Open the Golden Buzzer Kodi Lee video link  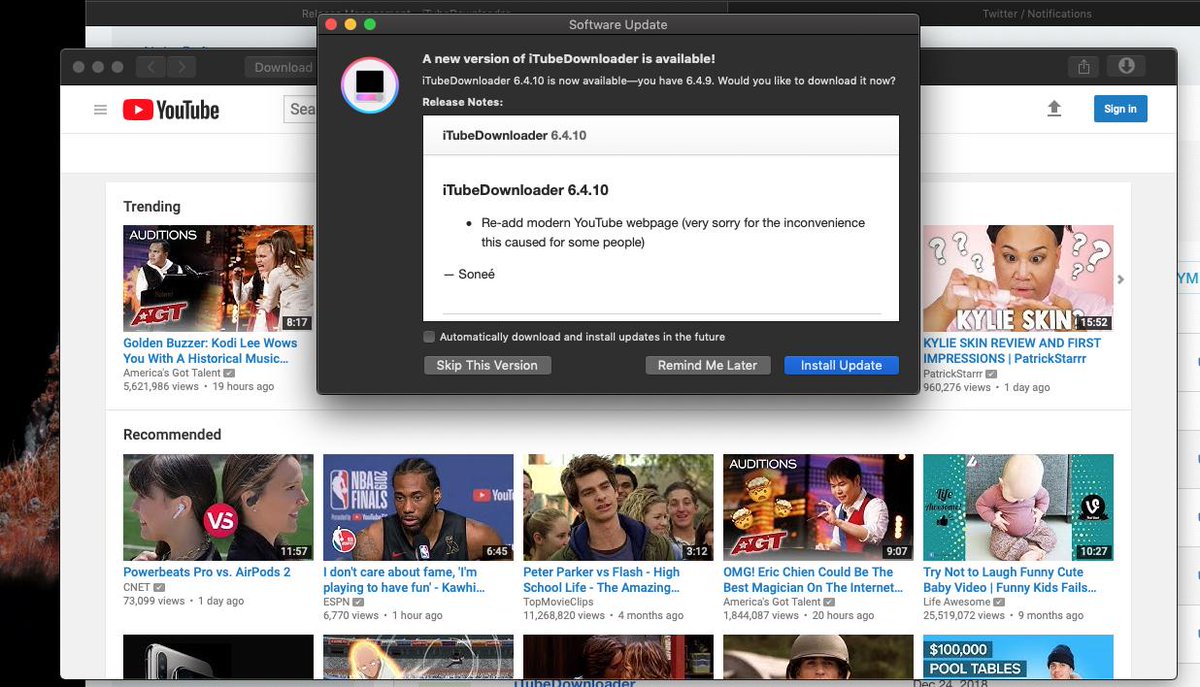[x=209, y=349]
